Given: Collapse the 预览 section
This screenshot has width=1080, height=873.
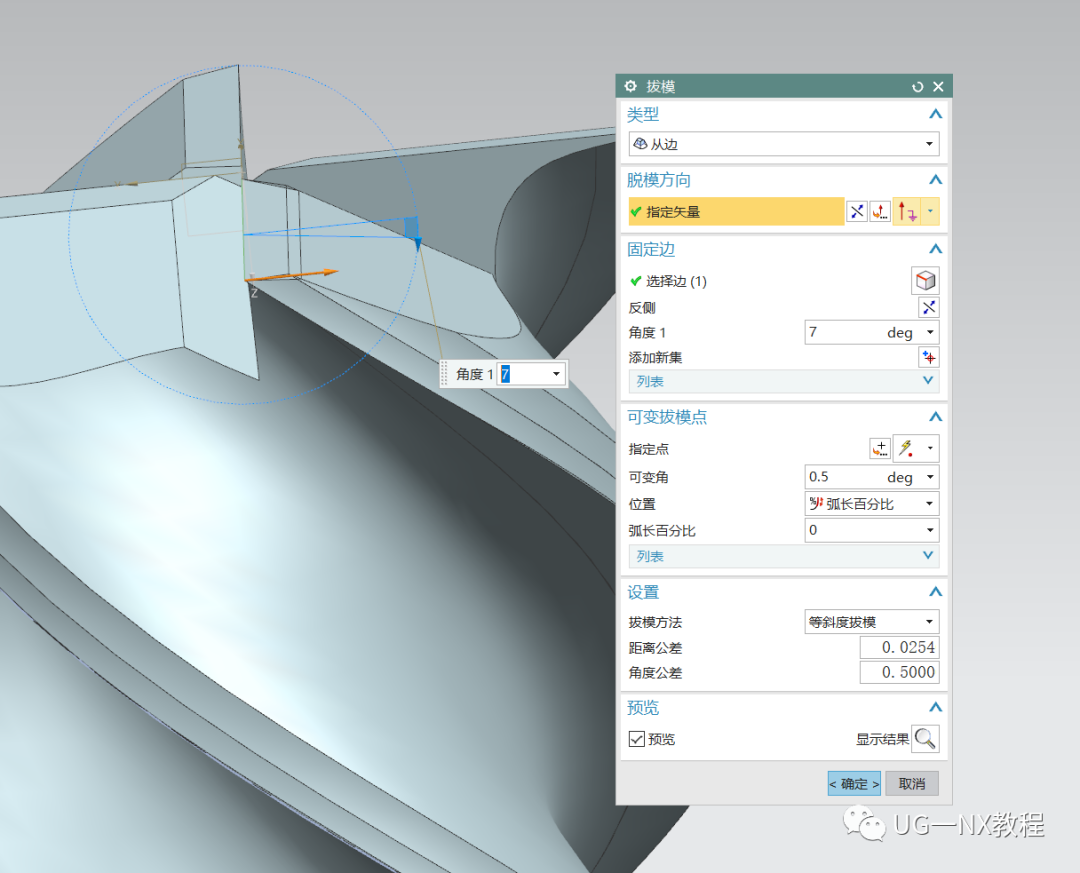Looking at the screenshot, I should [x=935, y=708].
